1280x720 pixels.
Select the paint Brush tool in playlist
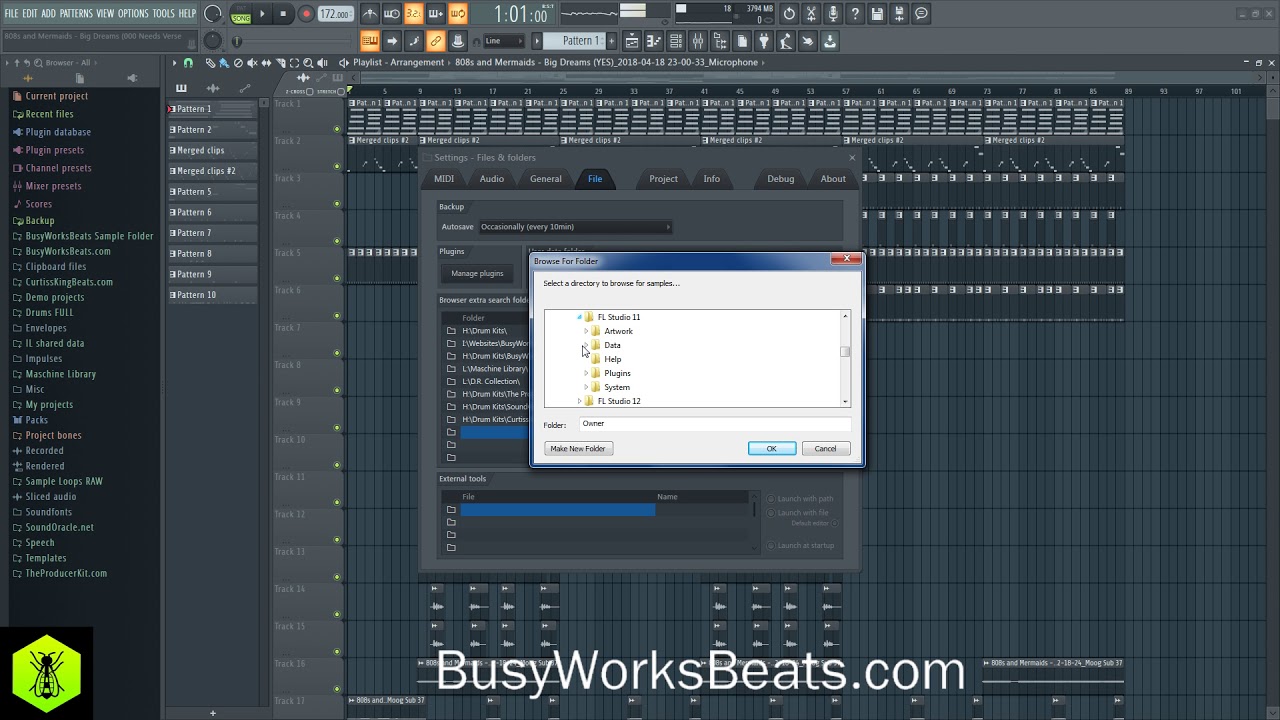(224, 63)
